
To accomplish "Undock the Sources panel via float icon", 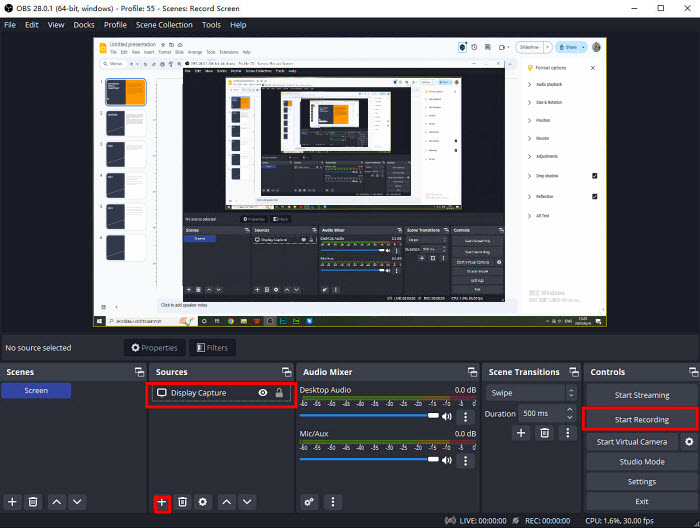I will (x=286, y=372).
